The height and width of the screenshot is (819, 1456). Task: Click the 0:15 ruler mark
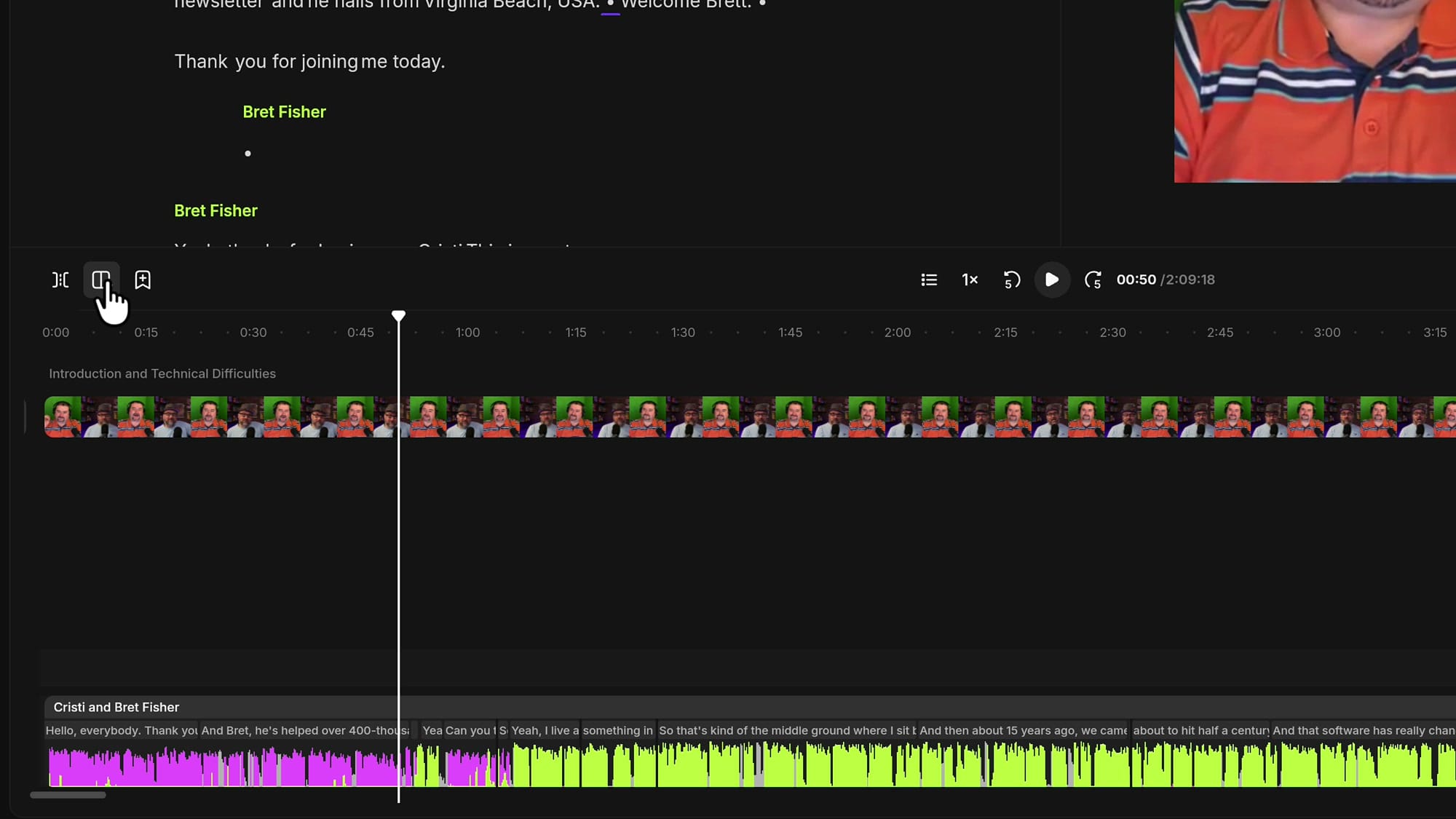click(146, 333)
